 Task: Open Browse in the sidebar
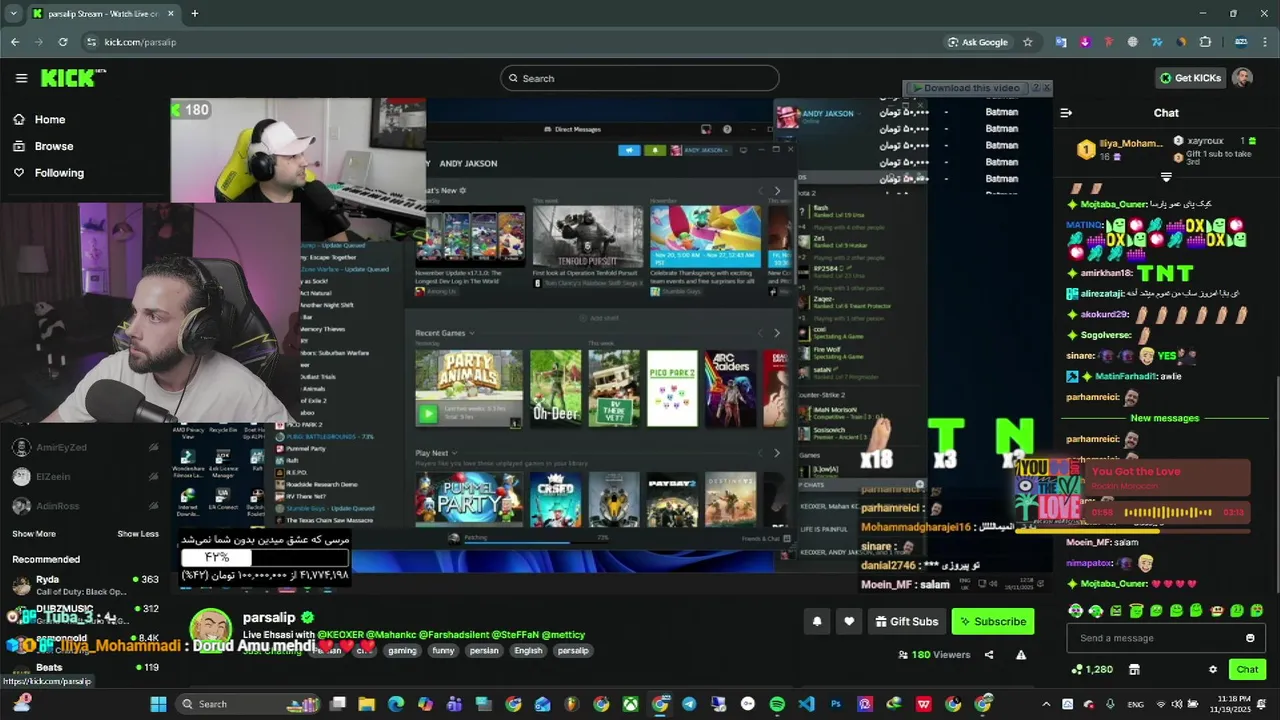[54, 146]
